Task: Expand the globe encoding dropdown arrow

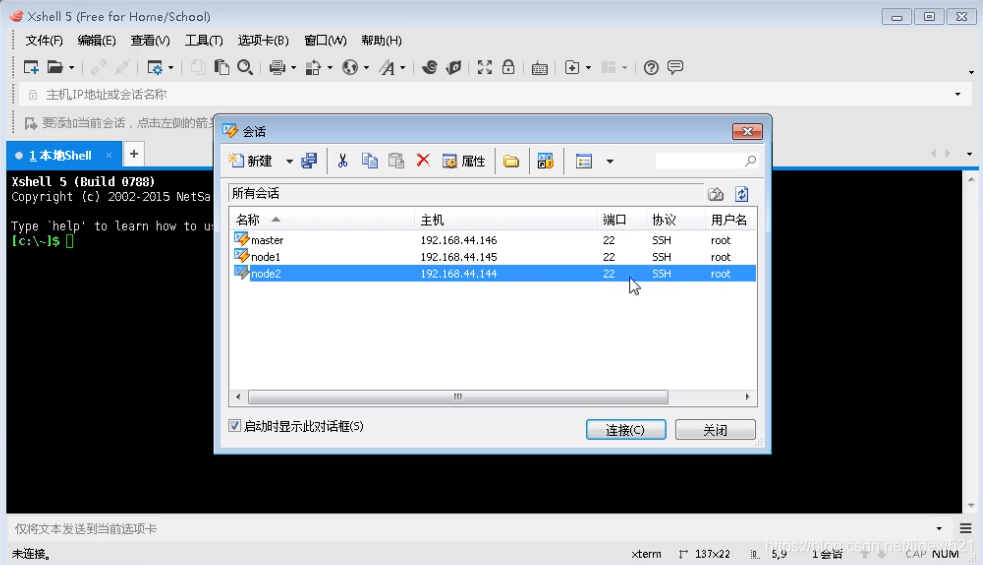Action: pos(366,68)
